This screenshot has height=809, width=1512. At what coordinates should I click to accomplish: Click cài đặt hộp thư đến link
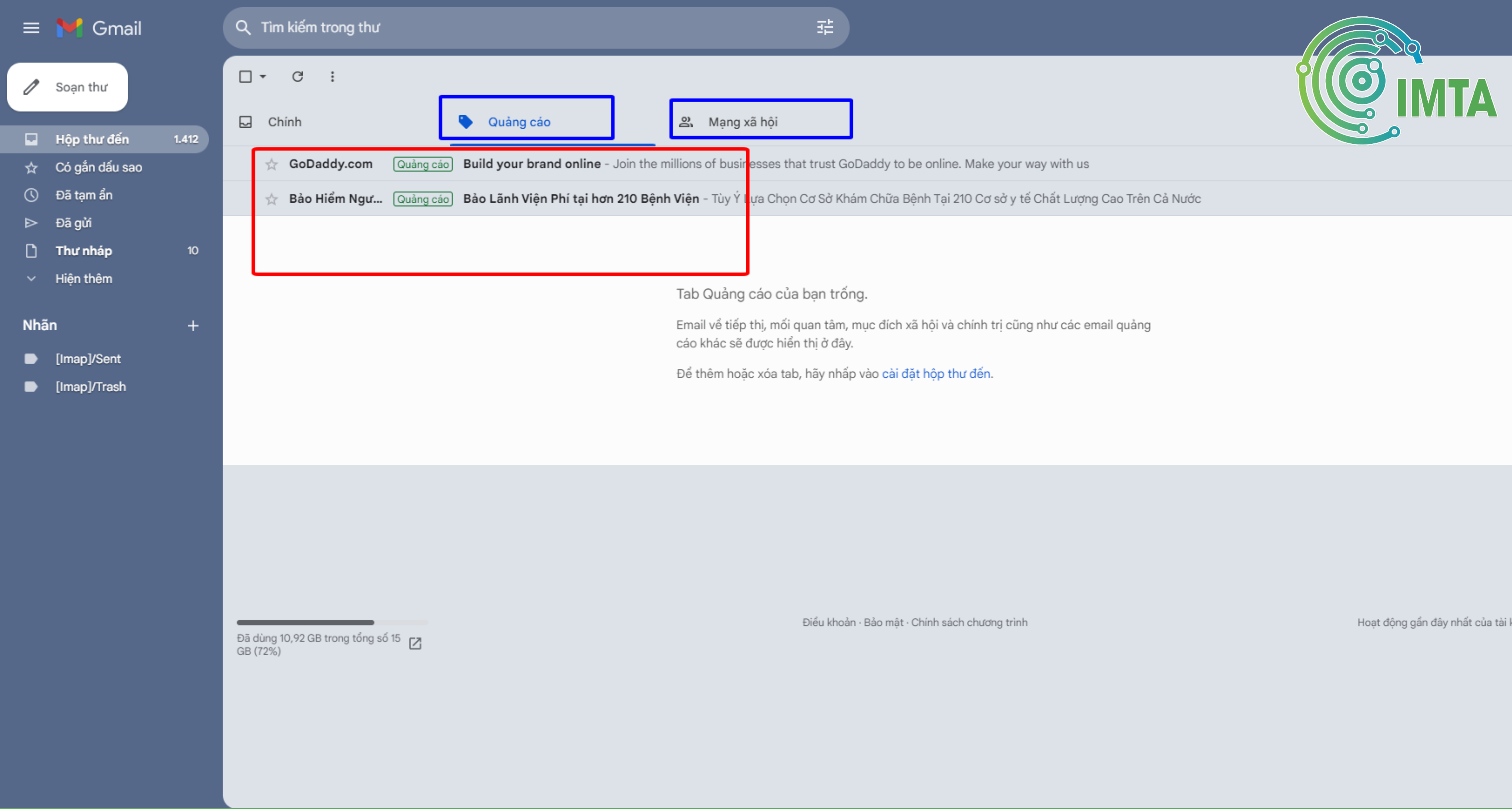click(x=936, y=373)
